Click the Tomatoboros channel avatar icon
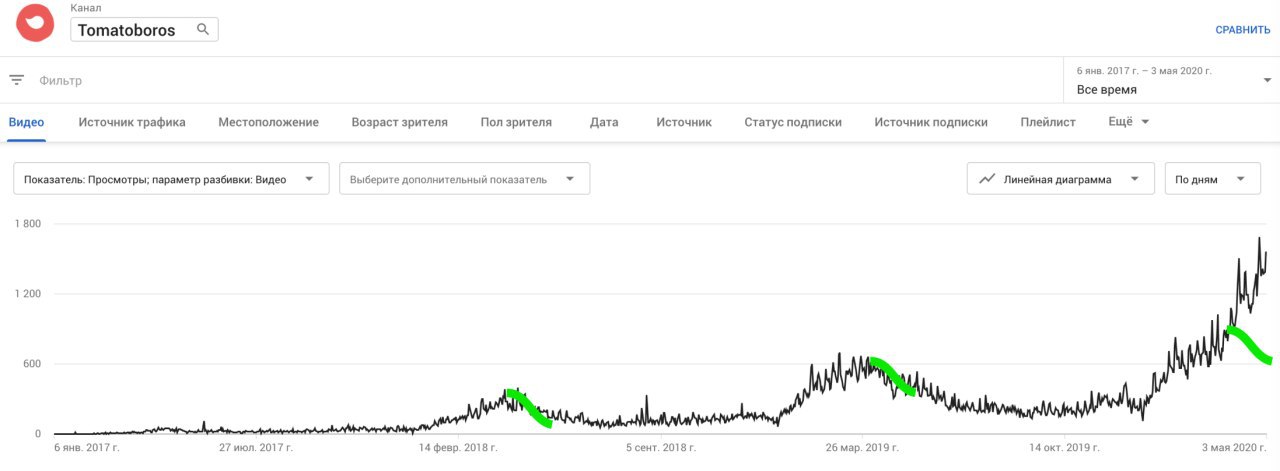 [35, 23]
